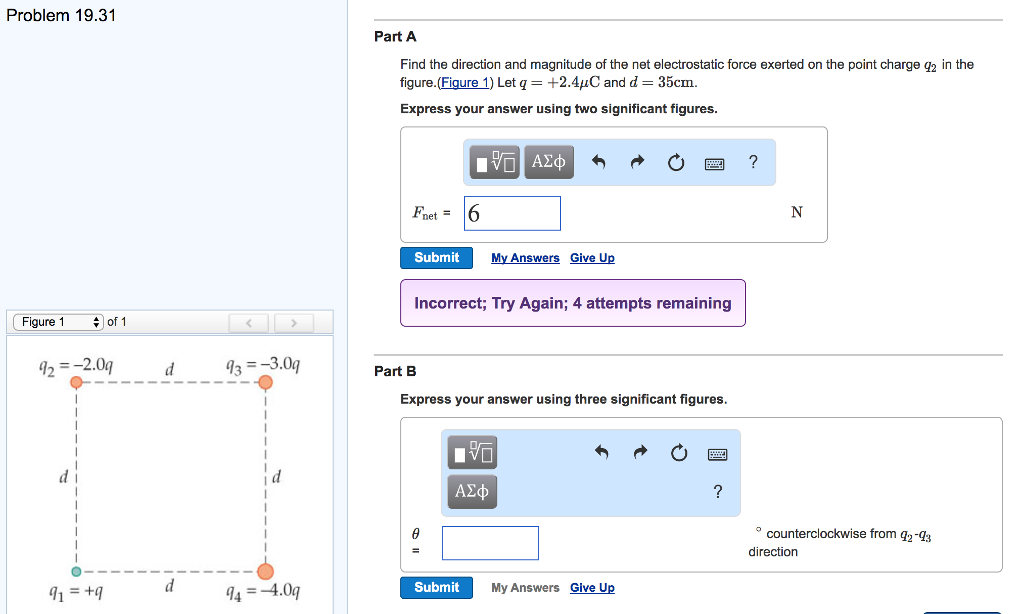
Task: Open the Figure 1 link in the problem text
Action: (x=466, y=83)
